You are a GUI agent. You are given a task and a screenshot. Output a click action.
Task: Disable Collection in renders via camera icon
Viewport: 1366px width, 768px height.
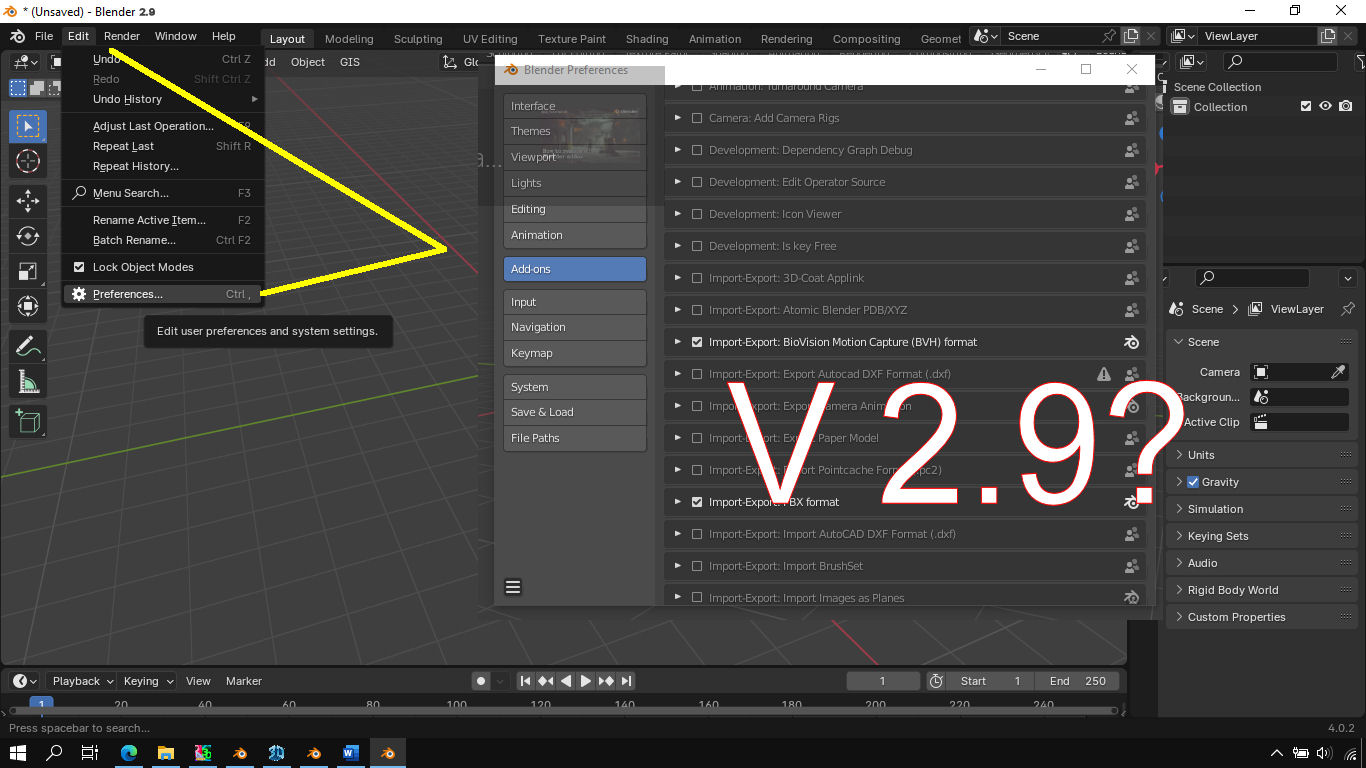pos(1346,107)
